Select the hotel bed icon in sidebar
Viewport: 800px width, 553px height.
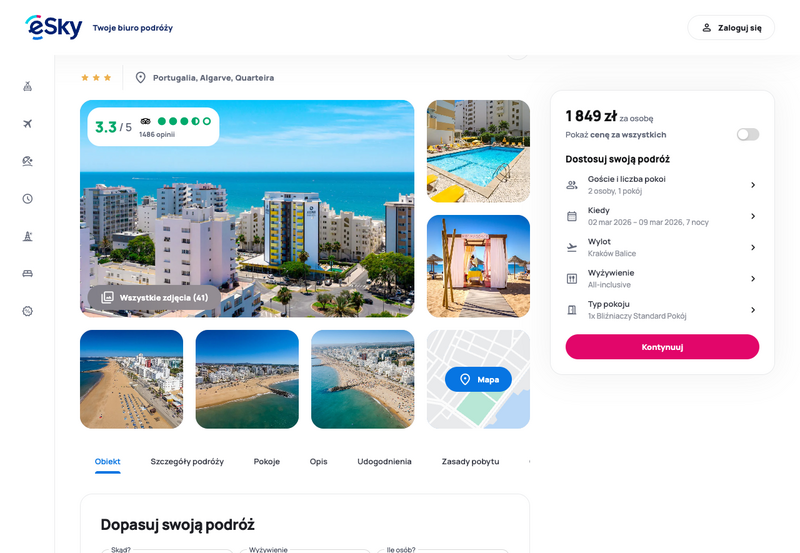28,273
